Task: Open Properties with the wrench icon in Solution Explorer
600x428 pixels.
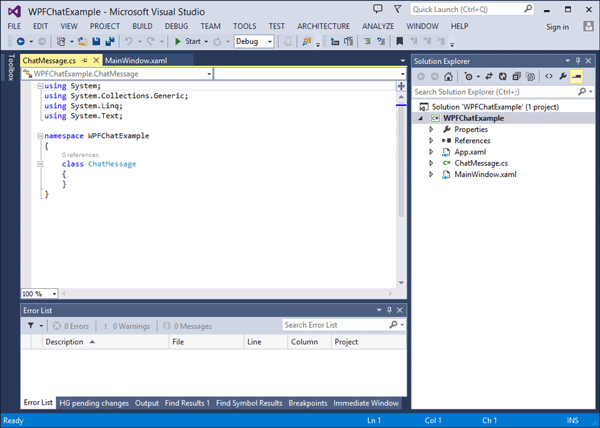Action: coord(563,76)
